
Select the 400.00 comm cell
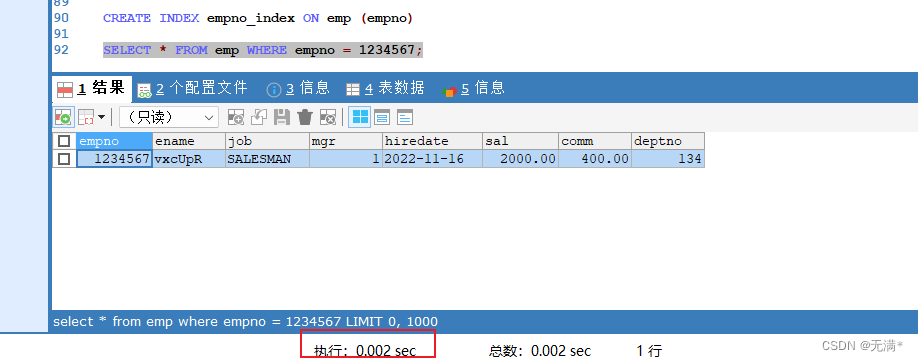(x=595, y=159)
